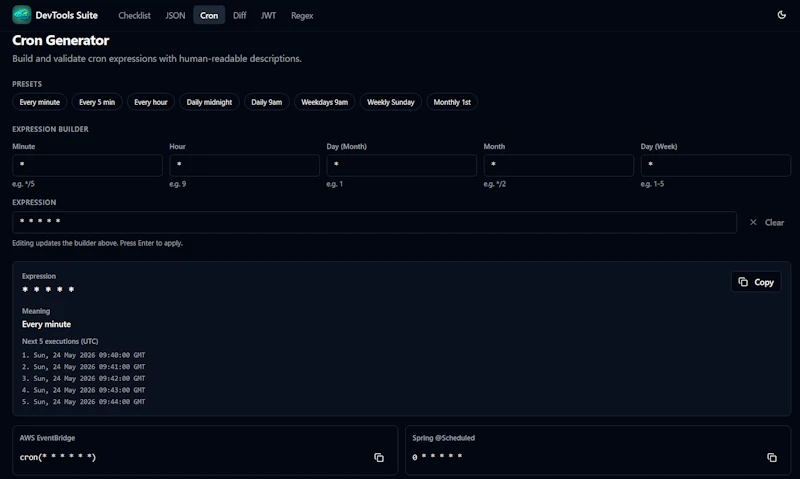Copy the AWS EventBridge expression

coord(379,458)
